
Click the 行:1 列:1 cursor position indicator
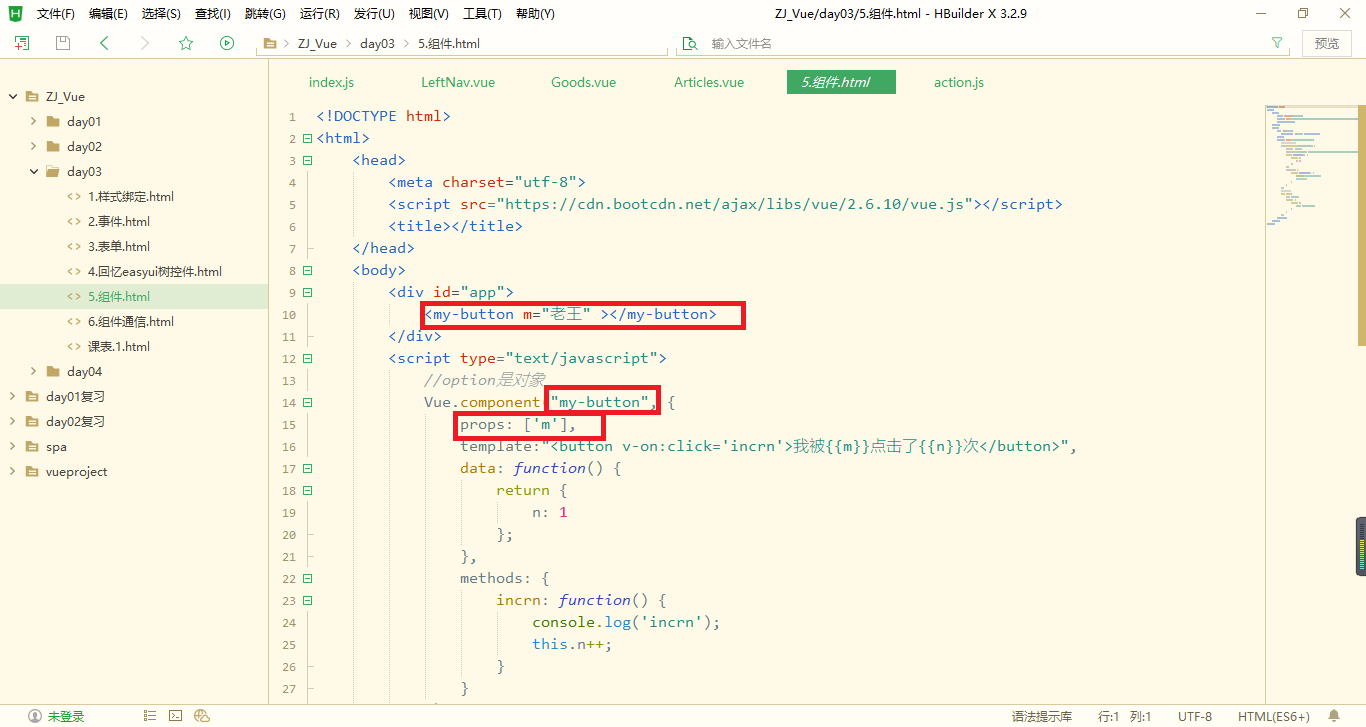(x=1125, y=716)
